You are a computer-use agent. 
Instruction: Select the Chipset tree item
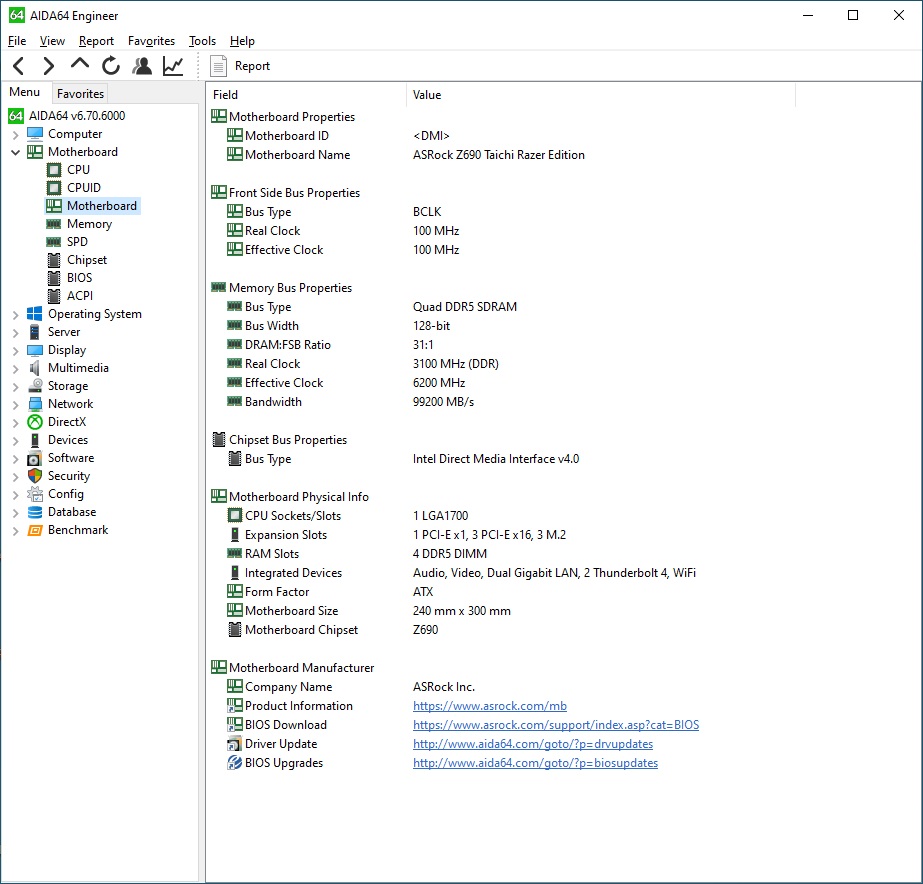coord(87,260)
